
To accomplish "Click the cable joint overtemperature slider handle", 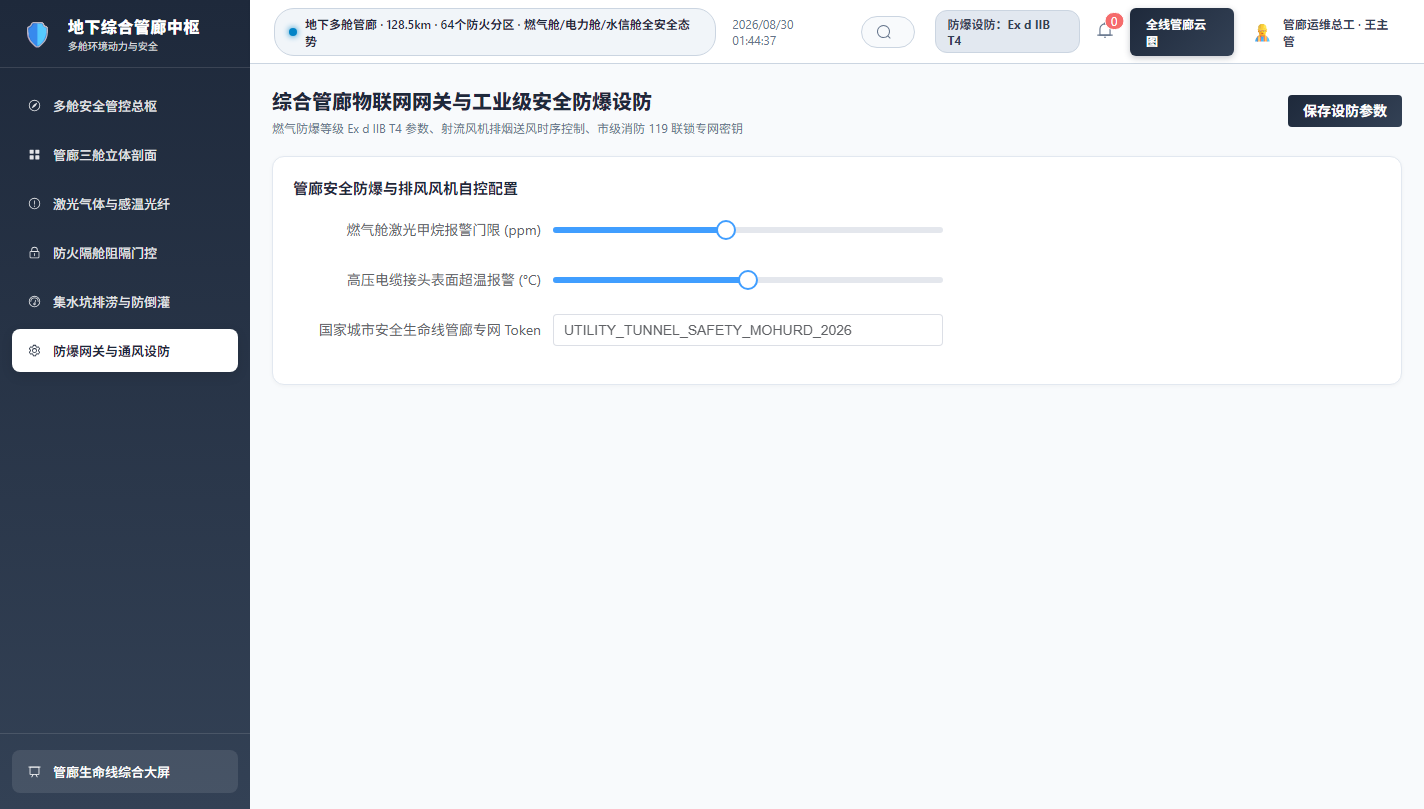I will point(748,280).
